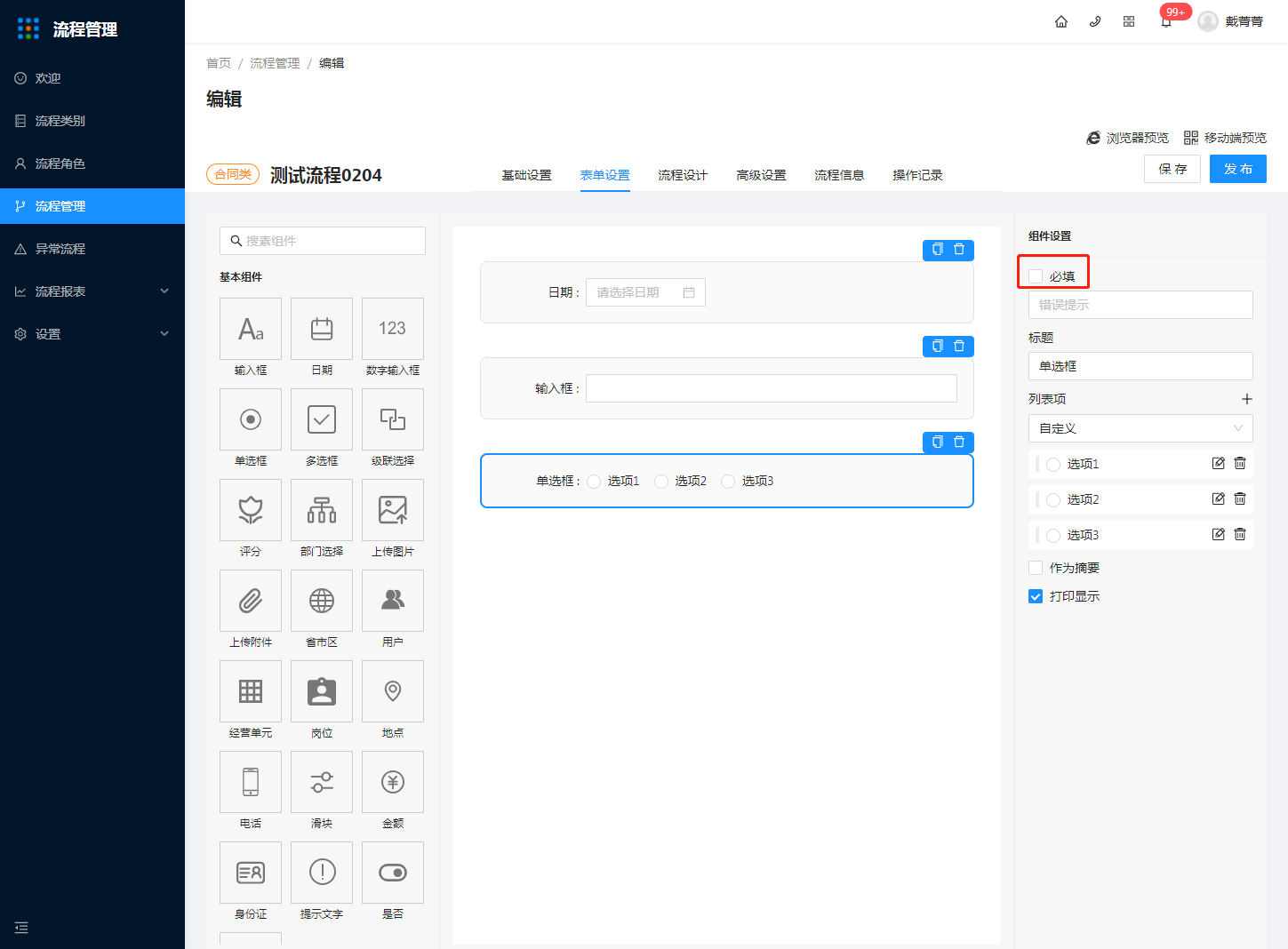1288x949 pixels.
Task: Check the 作为摘要 checkbox
Action: click(1036, 568)
